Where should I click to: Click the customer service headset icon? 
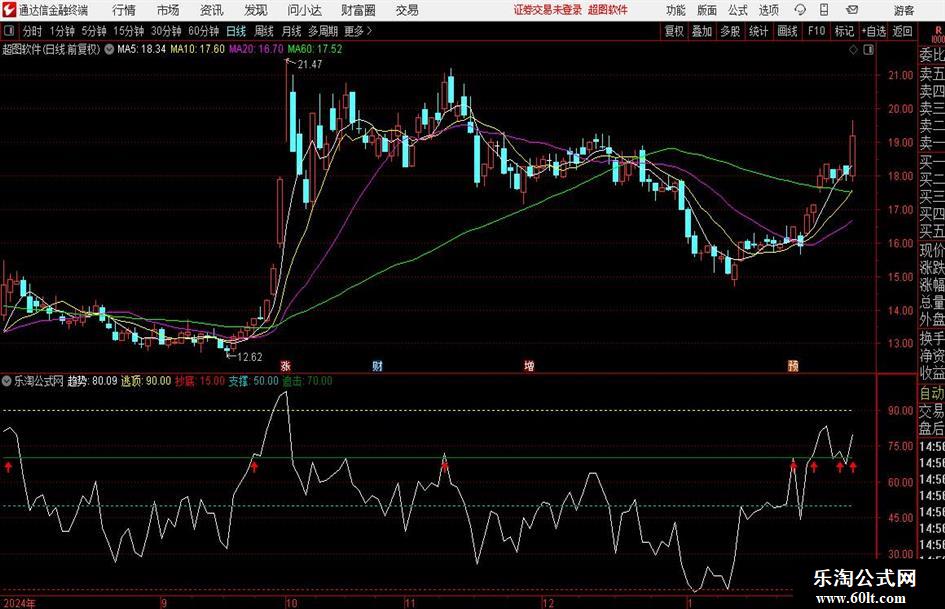pyautogui.click(x=800, y=10)
